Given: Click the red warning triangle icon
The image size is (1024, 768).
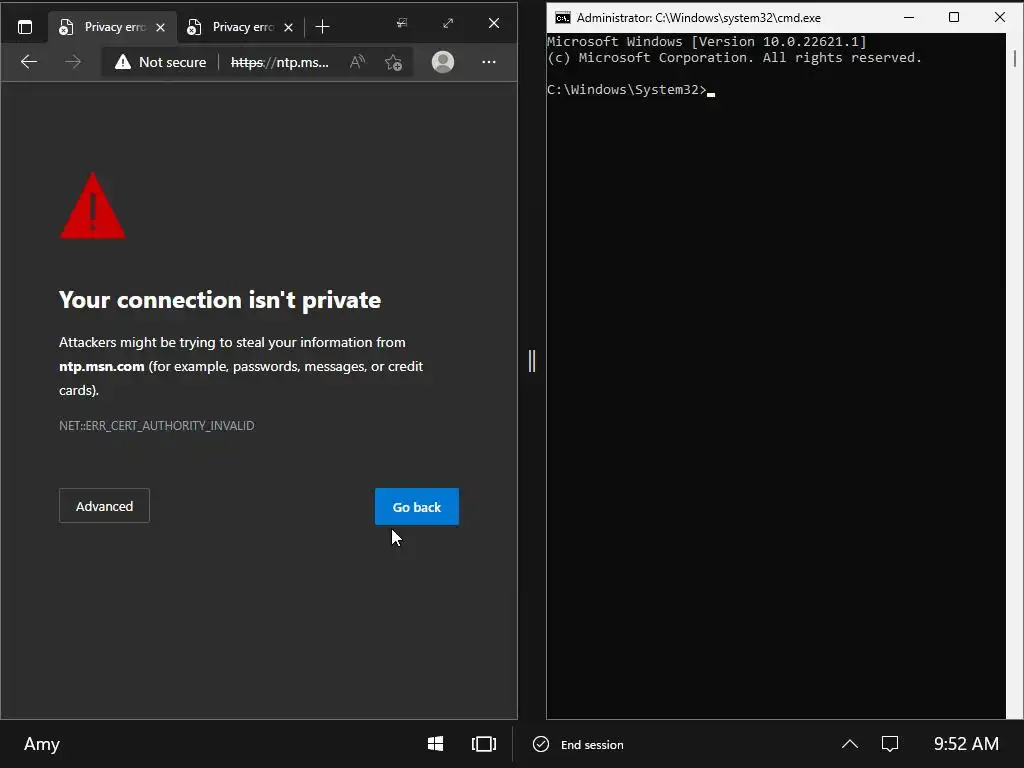Looking at the screenshot, I should 92,206.
